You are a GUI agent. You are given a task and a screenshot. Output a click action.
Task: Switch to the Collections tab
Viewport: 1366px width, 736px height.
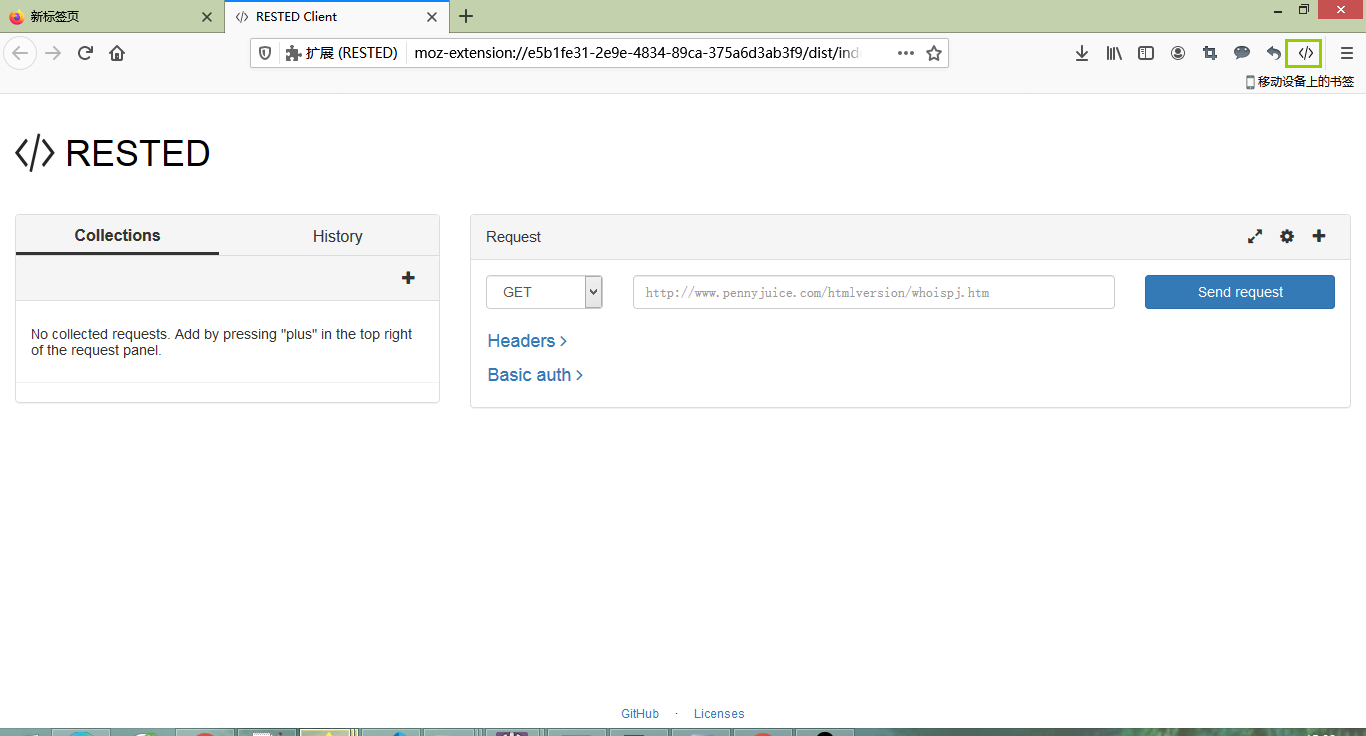[117, 235]
